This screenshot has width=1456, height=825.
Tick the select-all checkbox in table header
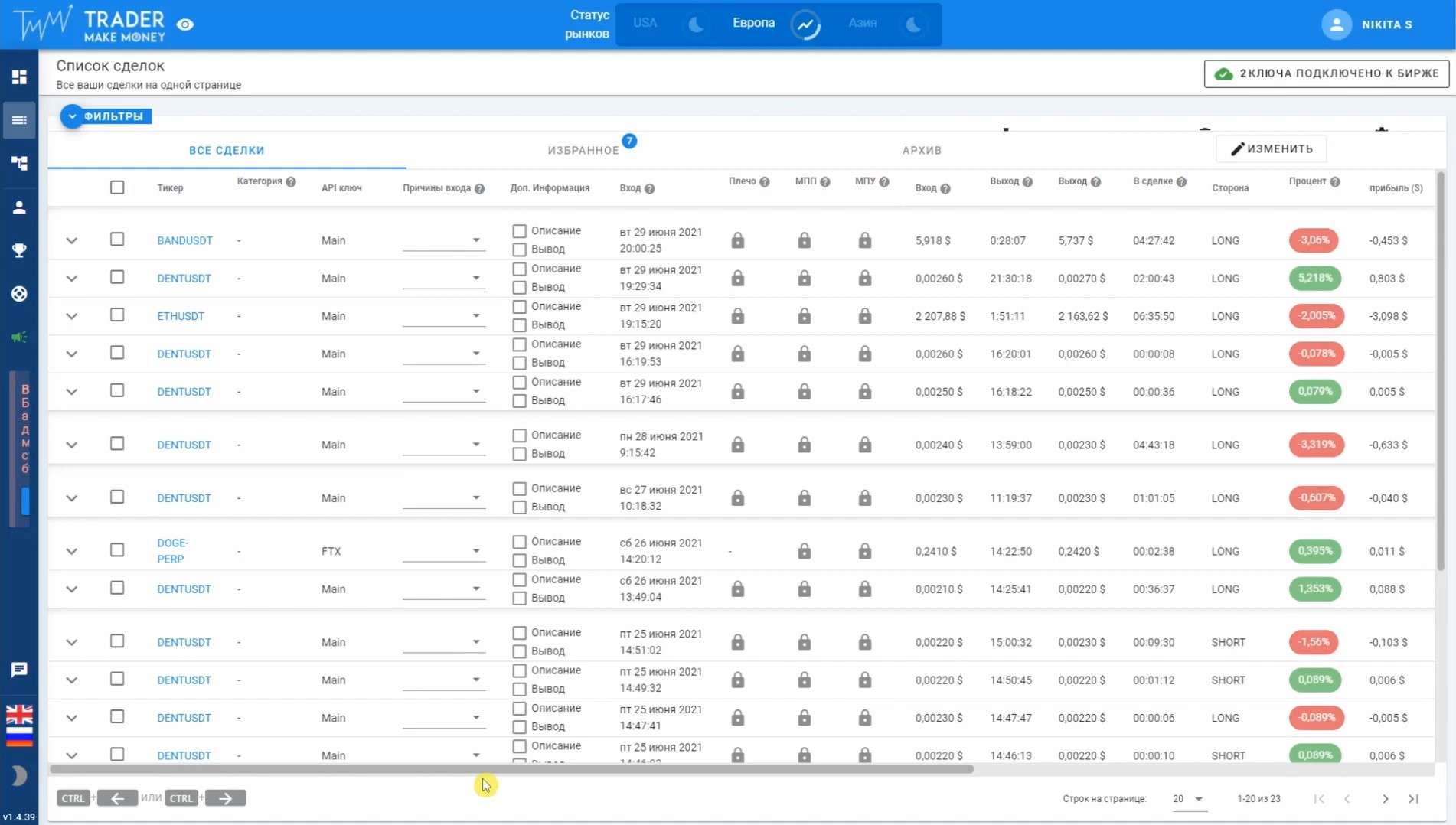click(x=117, y=187)
